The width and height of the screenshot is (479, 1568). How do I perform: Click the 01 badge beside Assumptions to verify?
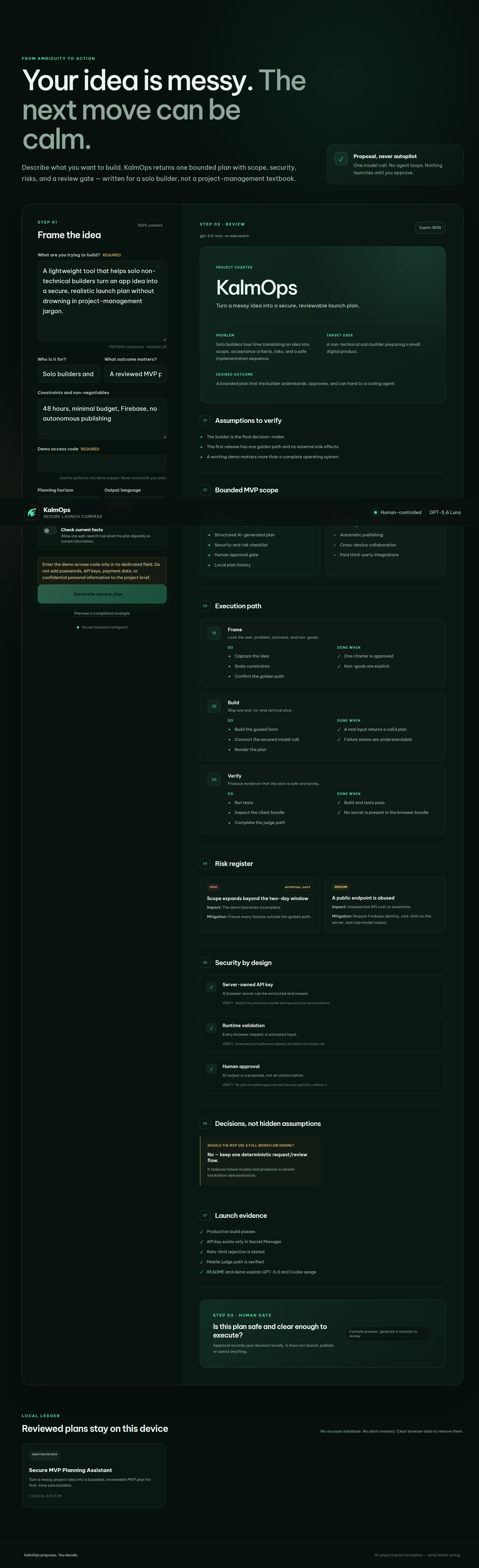[205, 421]
